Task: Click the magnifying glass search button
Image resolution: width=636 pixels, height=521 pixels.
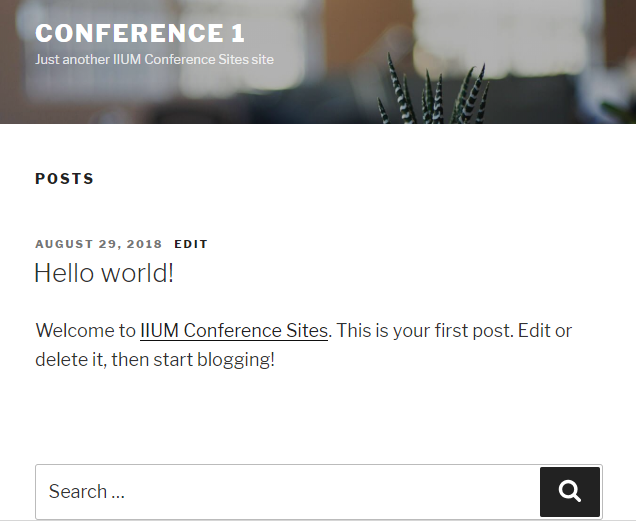Action: point(569,491)
